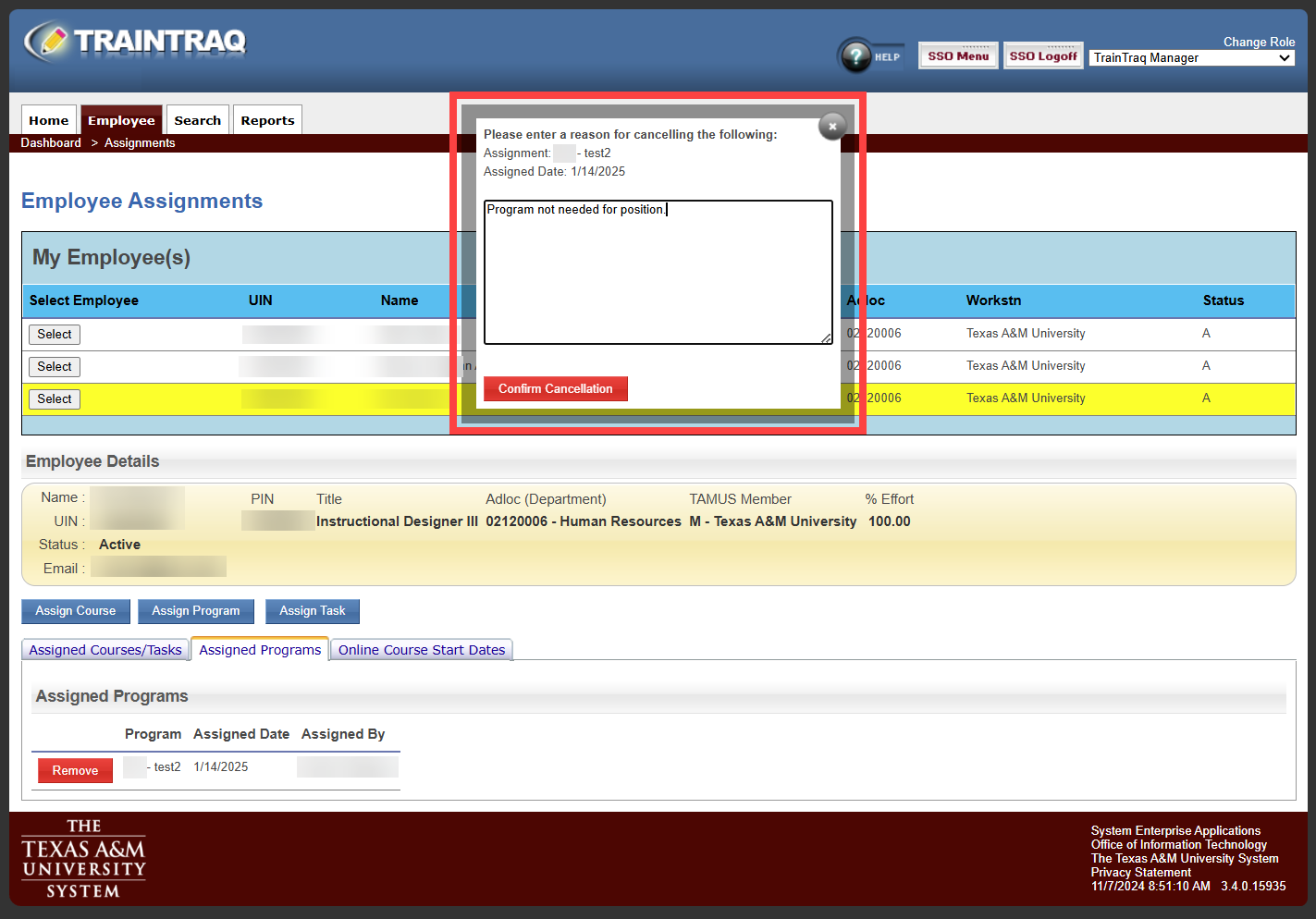Remove the test2 assigned program
The image size is (1316, 919).
tap(75, 770)
